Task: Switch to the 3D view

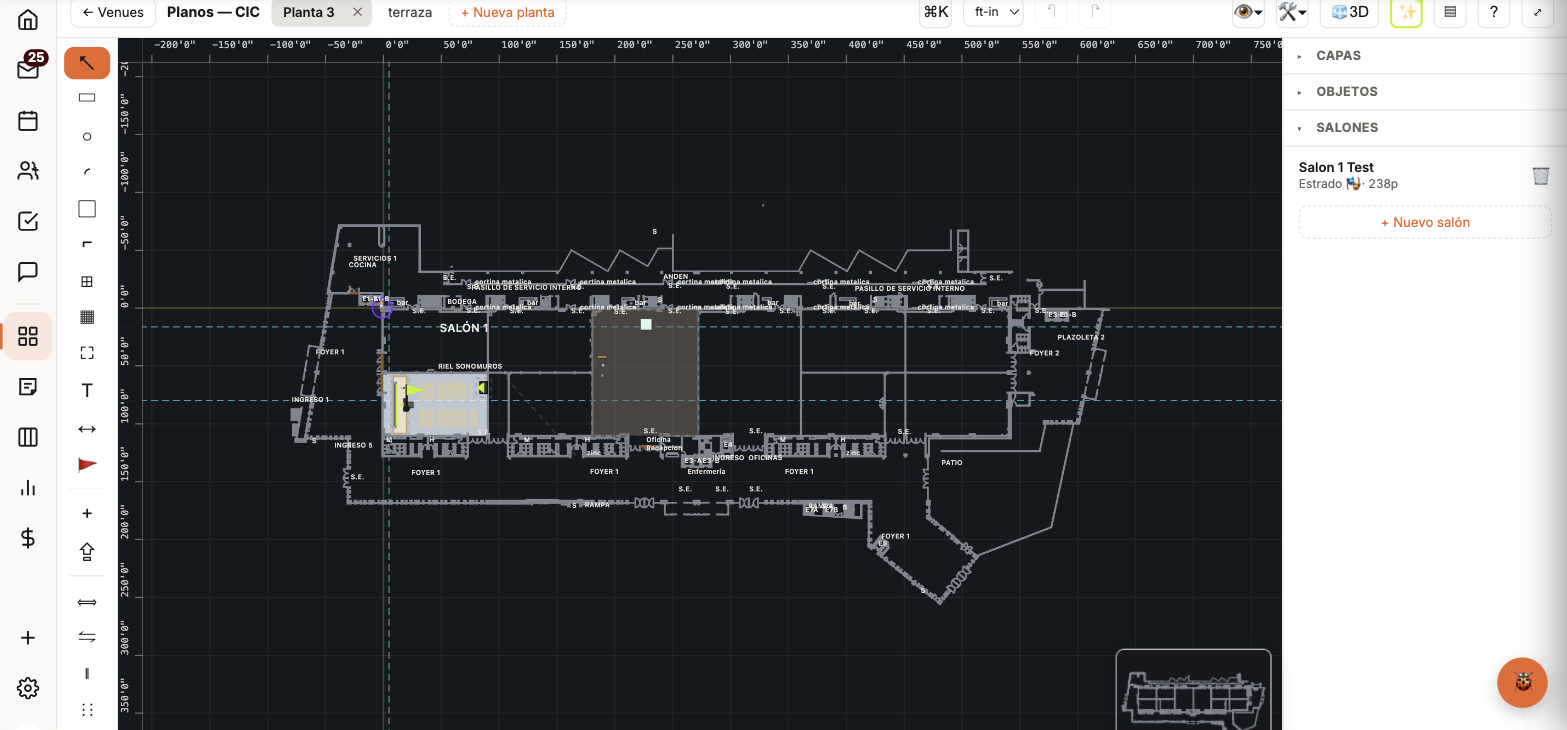Action: point(1350,12)
